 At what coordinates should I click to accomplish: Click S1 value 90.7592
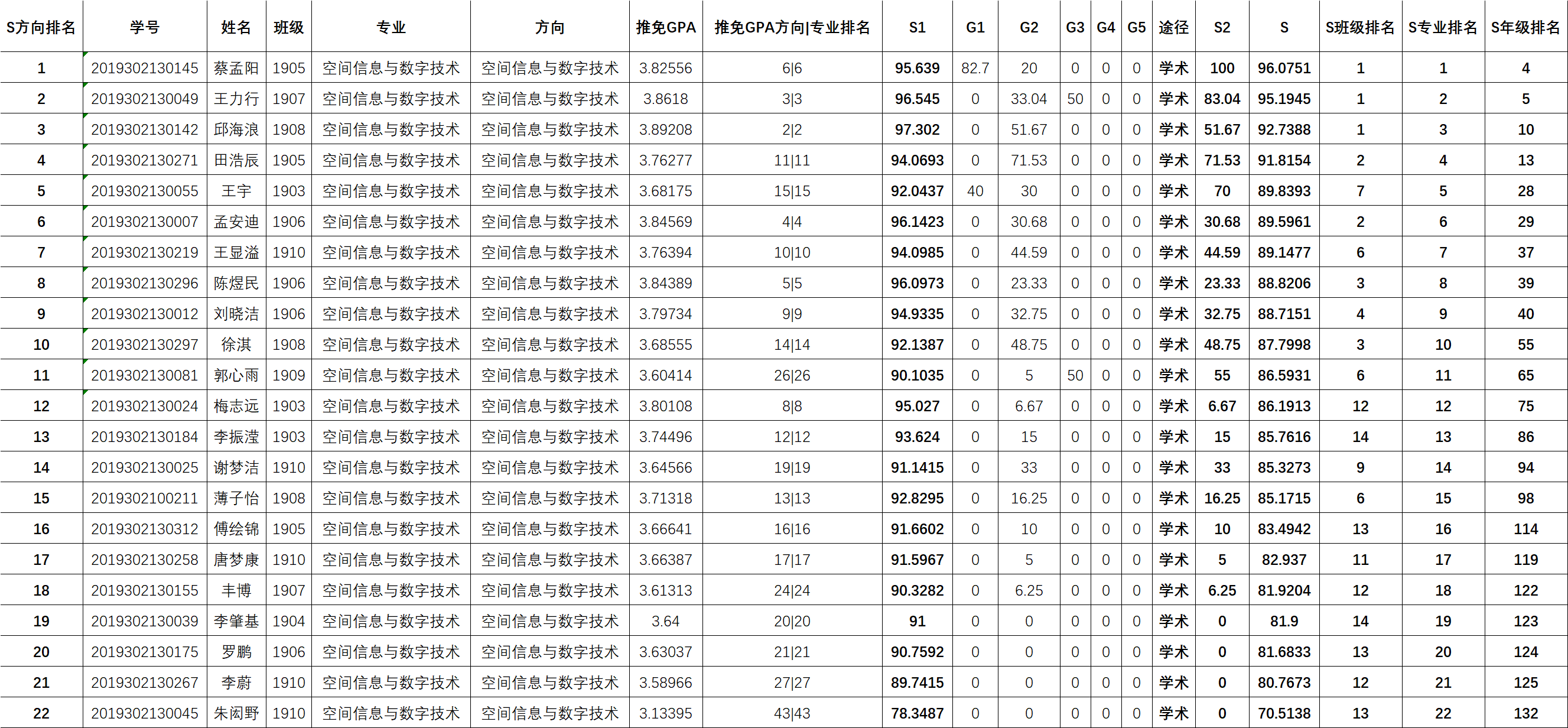point(918,652)
